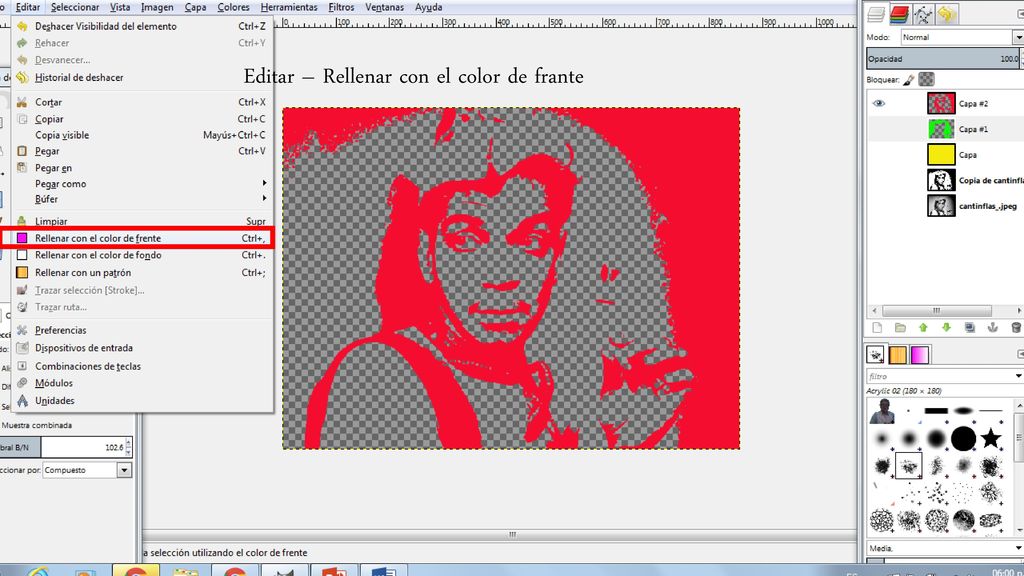1024x576 pixels.
Task: Select the large solid black circle brush
Action: tap(963, 439)
